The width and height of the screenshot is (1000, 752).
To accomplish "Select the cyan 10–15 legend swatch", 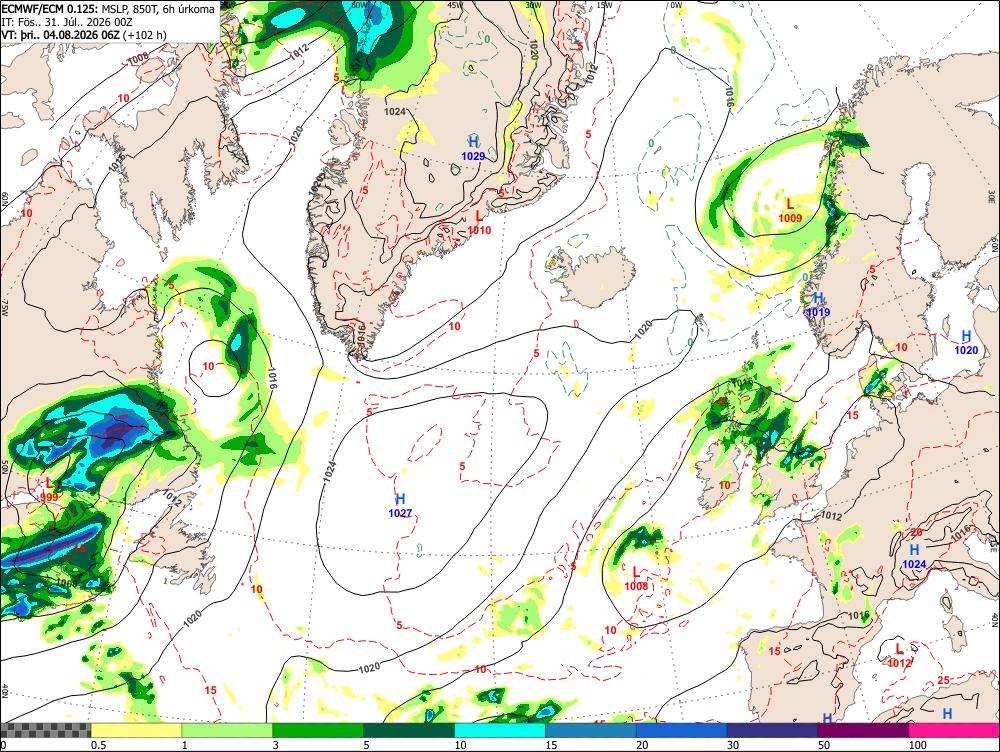I will click(x=500, y=730).
